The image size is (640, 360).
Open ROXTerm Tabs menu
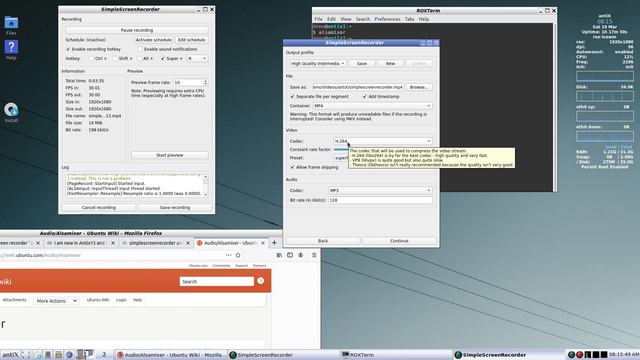pyautogui.click(x=409, y=19)
